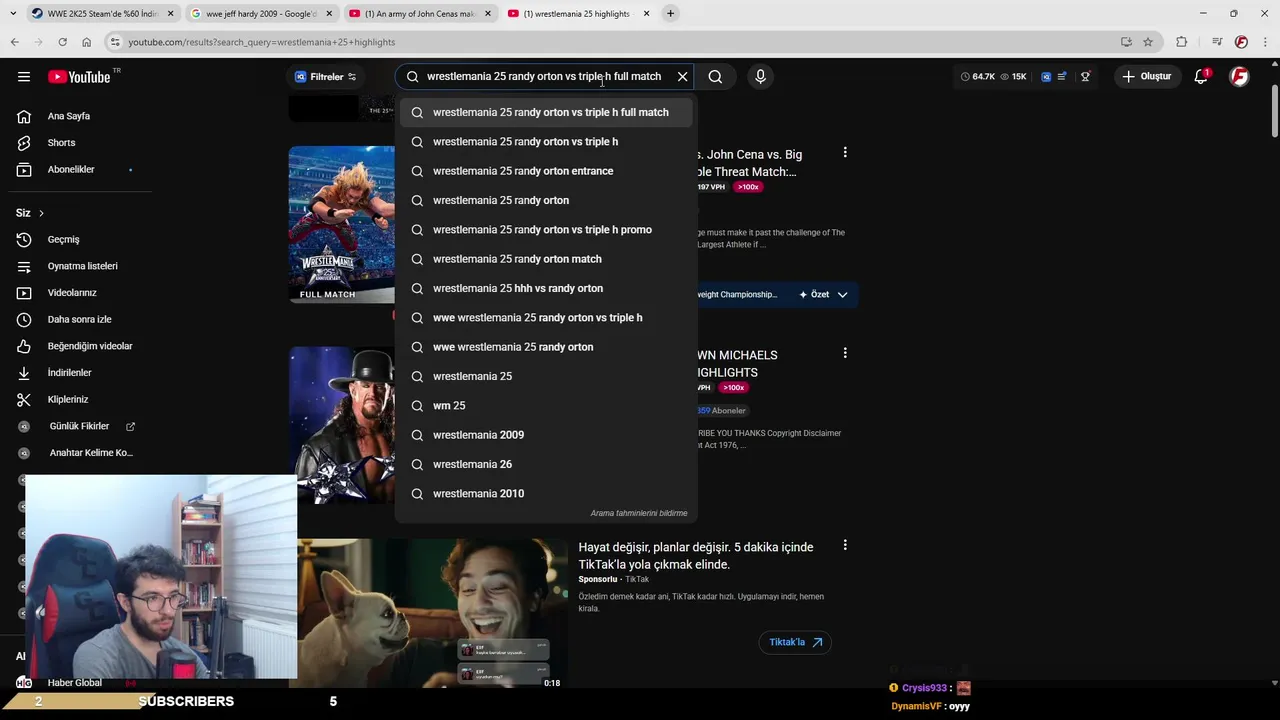Go to YouTube home via logo

coord(79,77)
